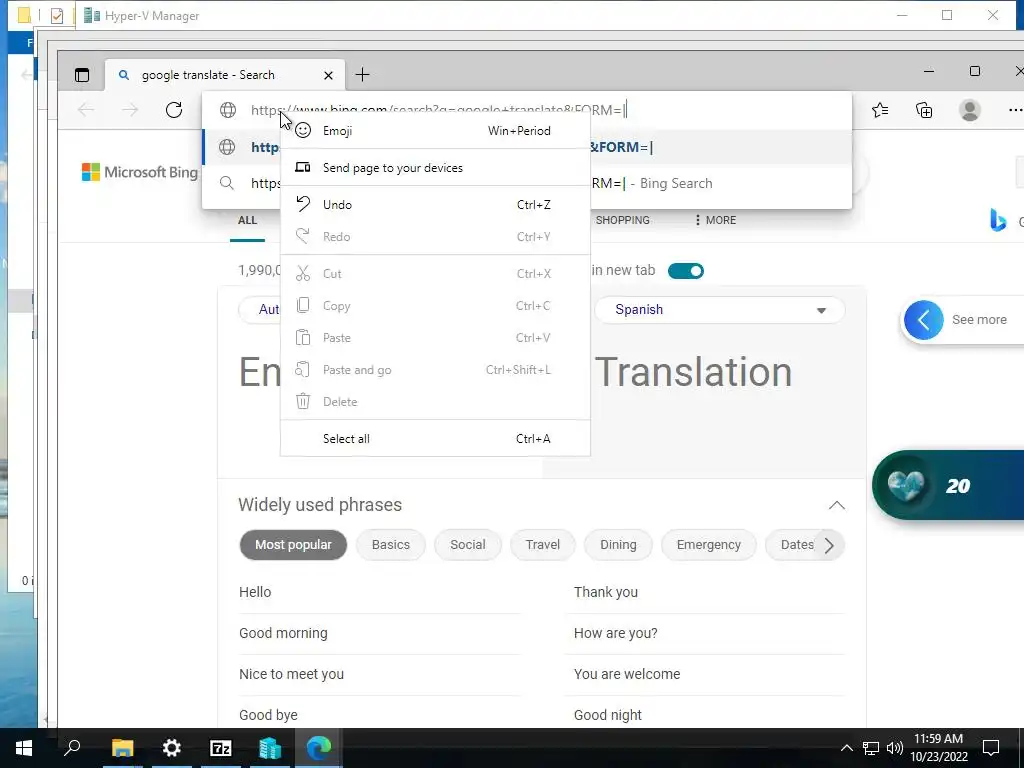Click the Good night phrase
The height and width of the screenshot is (768, 1024).
[x=608, y=715]
